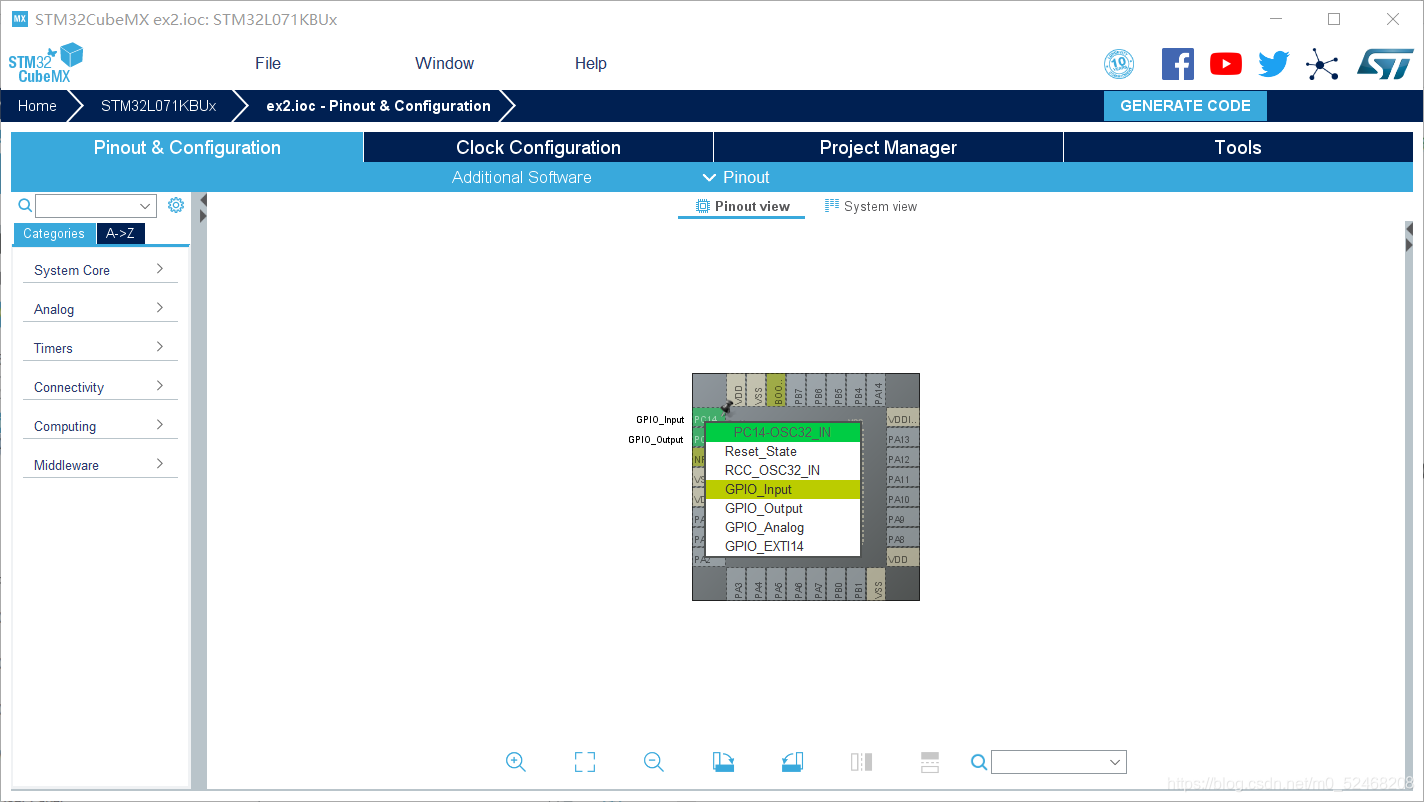This screenshot has height=802, width=1424.
Task: Choose GPIO_Analog from pin menu
Action: click(x=783, y=527)
